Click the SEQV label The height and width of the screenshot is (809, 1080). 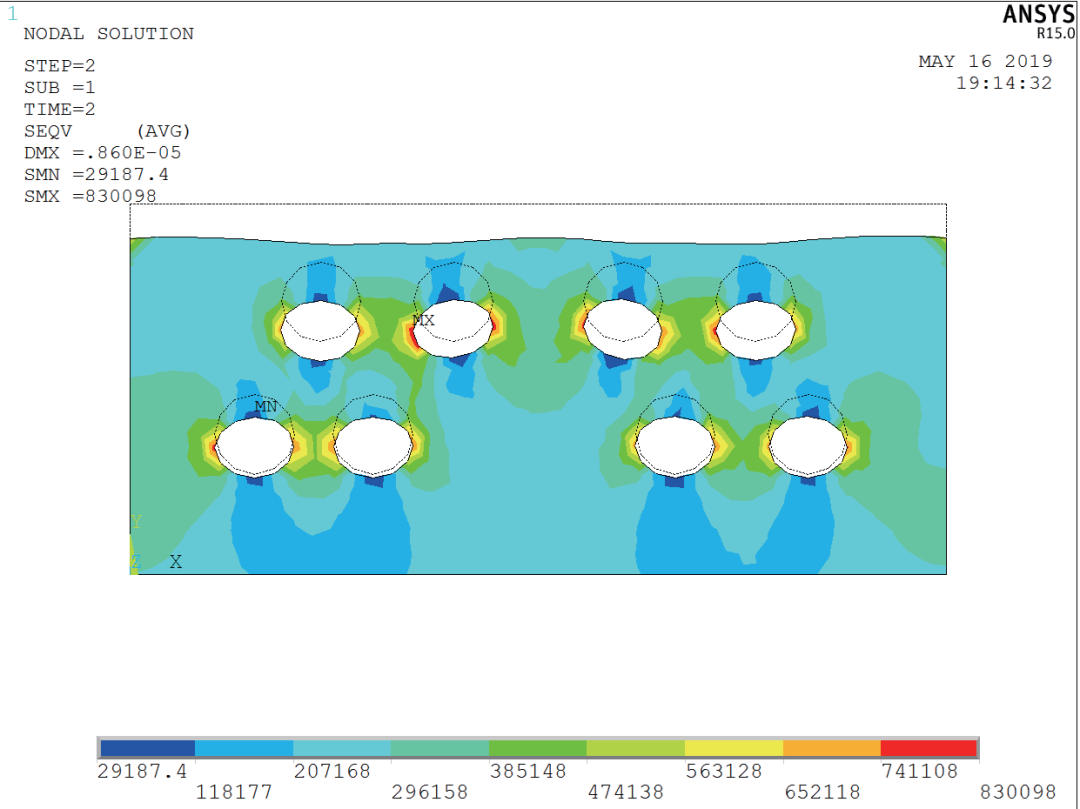[x=48, y=131]
